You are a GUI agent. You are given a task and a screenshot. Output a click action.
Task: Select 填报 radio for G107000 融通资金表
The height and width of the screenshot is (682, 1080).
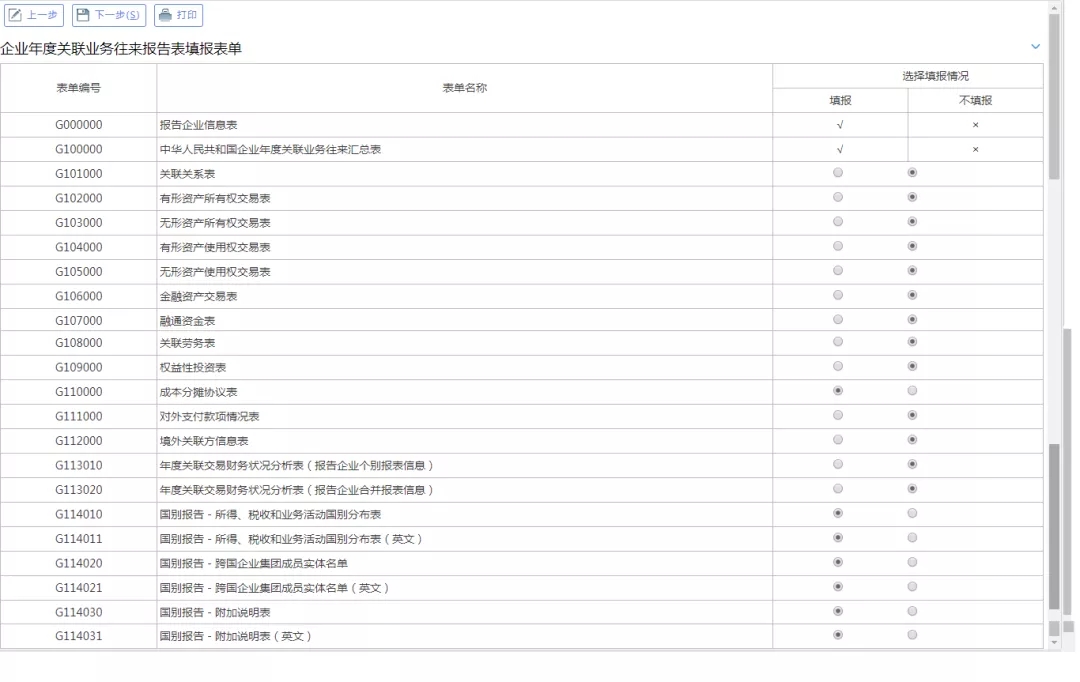pos(838,320)
